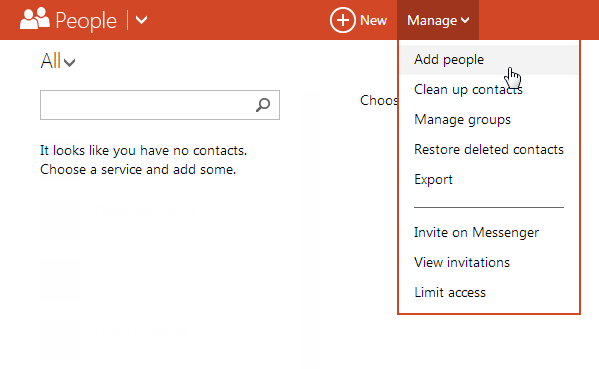The height and width of the screenshot is (369, 599).
Task: Click the People title text
Action: [x=86, y=21]
